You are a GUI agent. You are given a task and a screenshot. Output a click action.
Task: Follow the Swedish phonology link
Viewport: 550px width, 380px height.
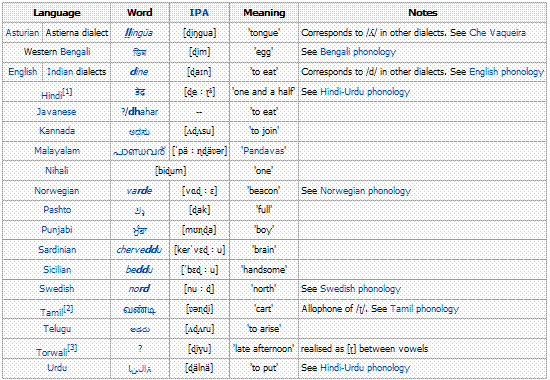coord(361,289)
